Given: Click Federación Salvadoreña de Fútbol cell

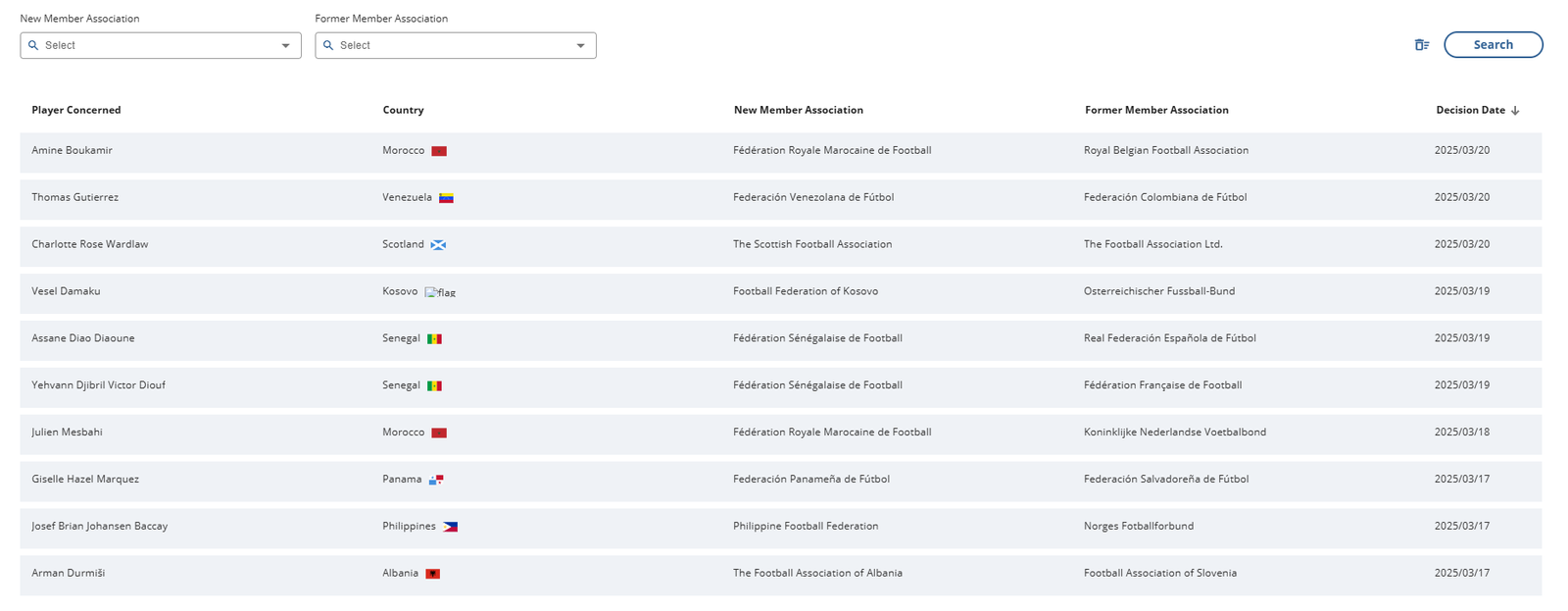Looking at the screenshot, I should click(x=1166, y=480).
